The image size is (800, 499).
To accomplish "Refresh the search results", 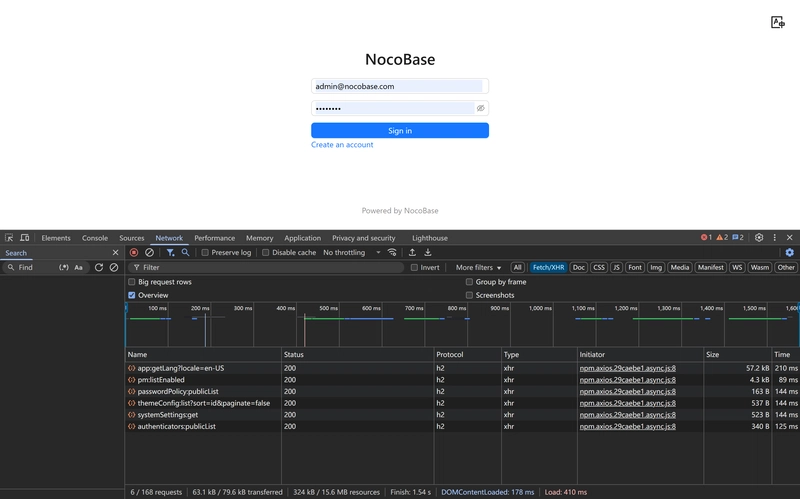I will [x=99, y=267].
